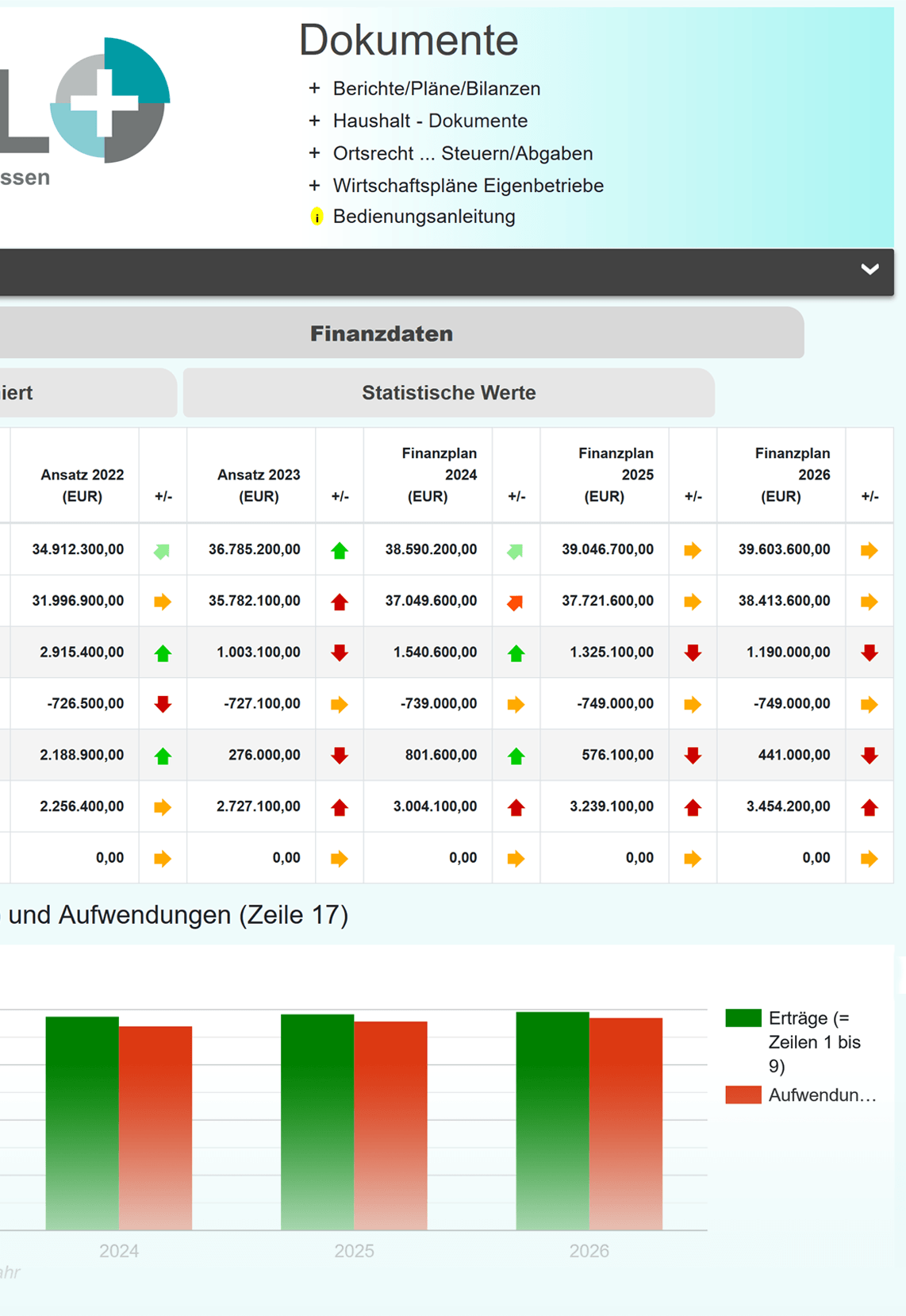Viewport: 906px width, 1316px height.
Task: Click red down arrow beside 1.003.100,00
Action: click(340, 652)
